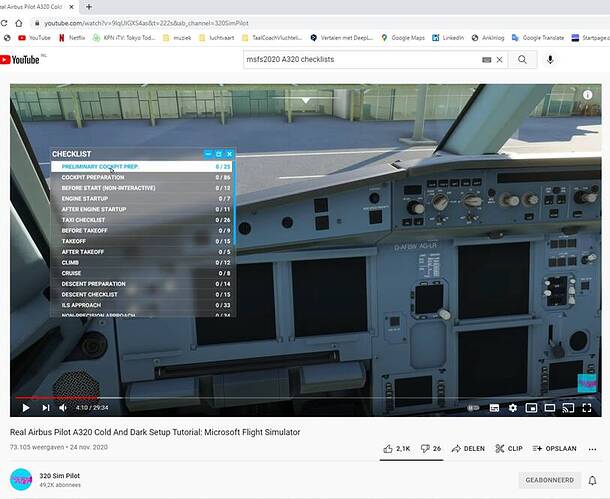
Task: Search by voice with microphone
Action: coord(550,60)
